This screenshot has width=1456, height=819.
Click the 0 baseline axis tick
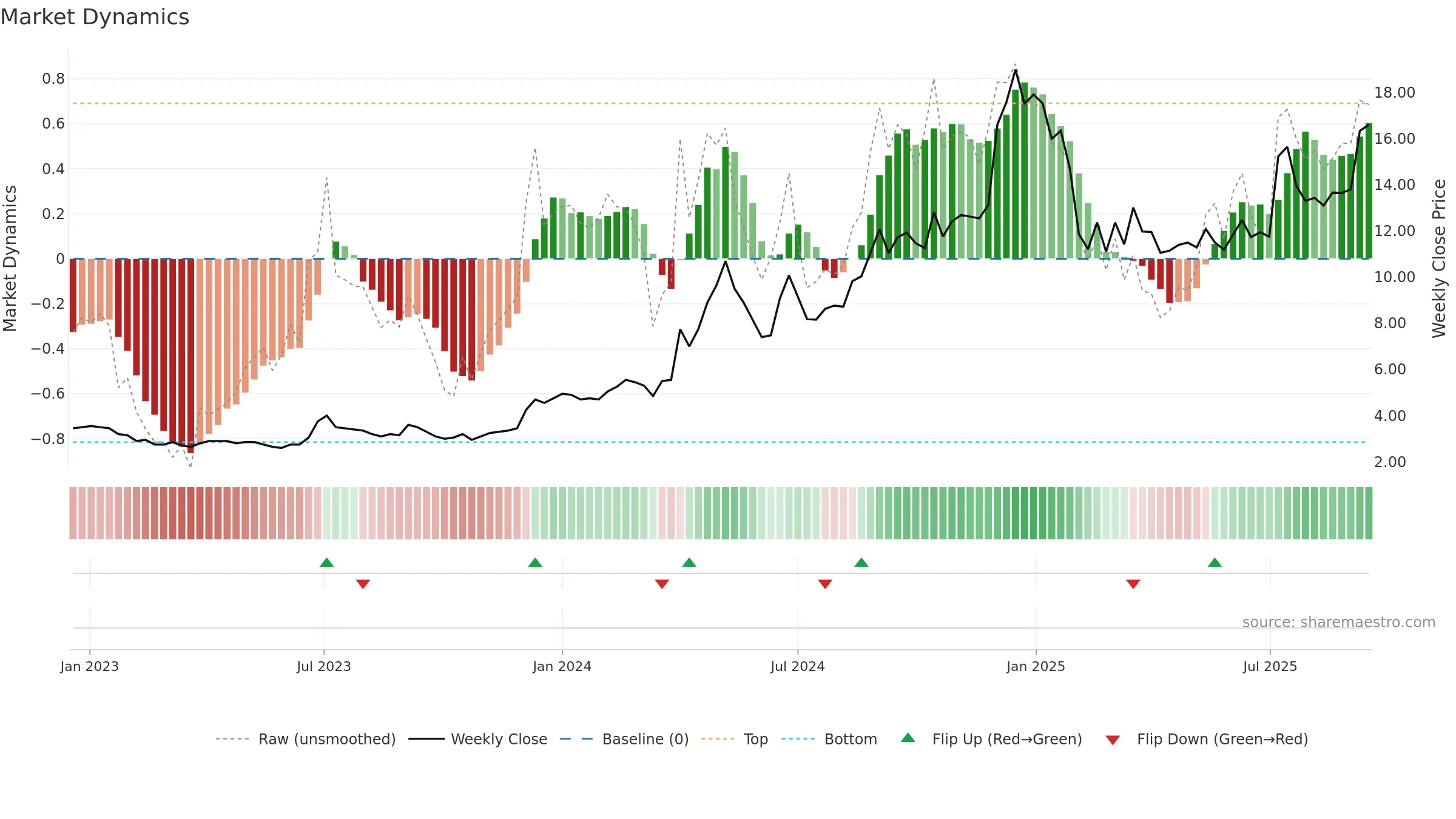pos(60,259)
